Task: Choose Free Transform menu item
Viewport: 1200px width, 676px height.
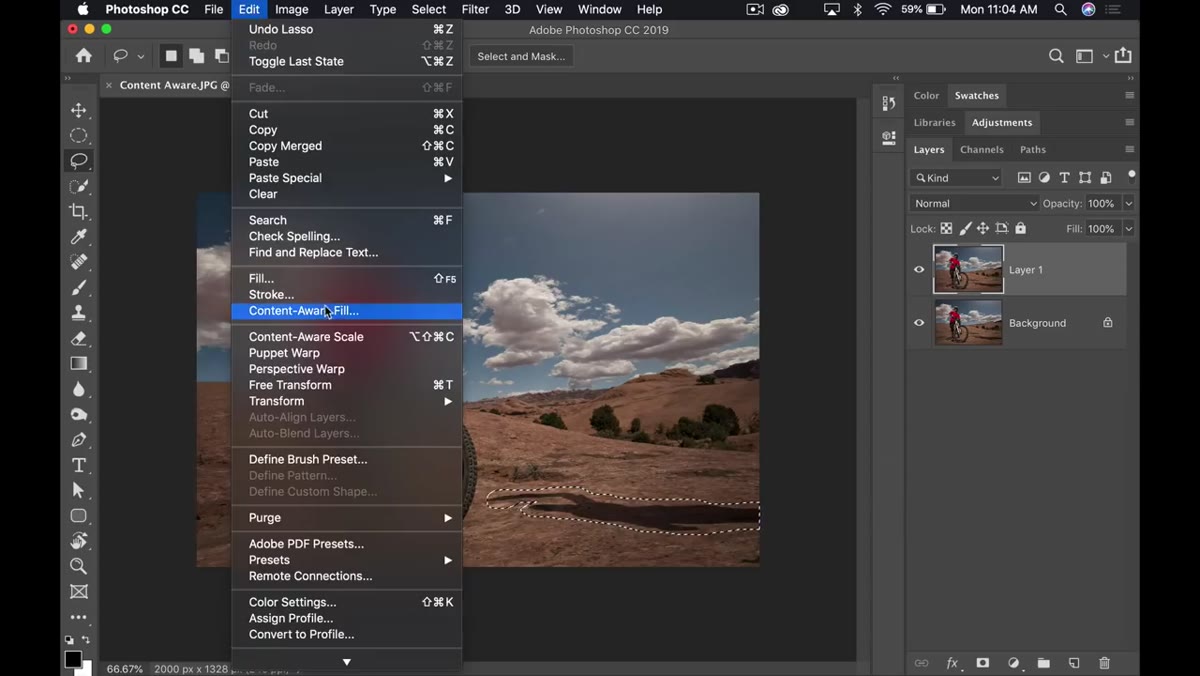Action: 346,385
